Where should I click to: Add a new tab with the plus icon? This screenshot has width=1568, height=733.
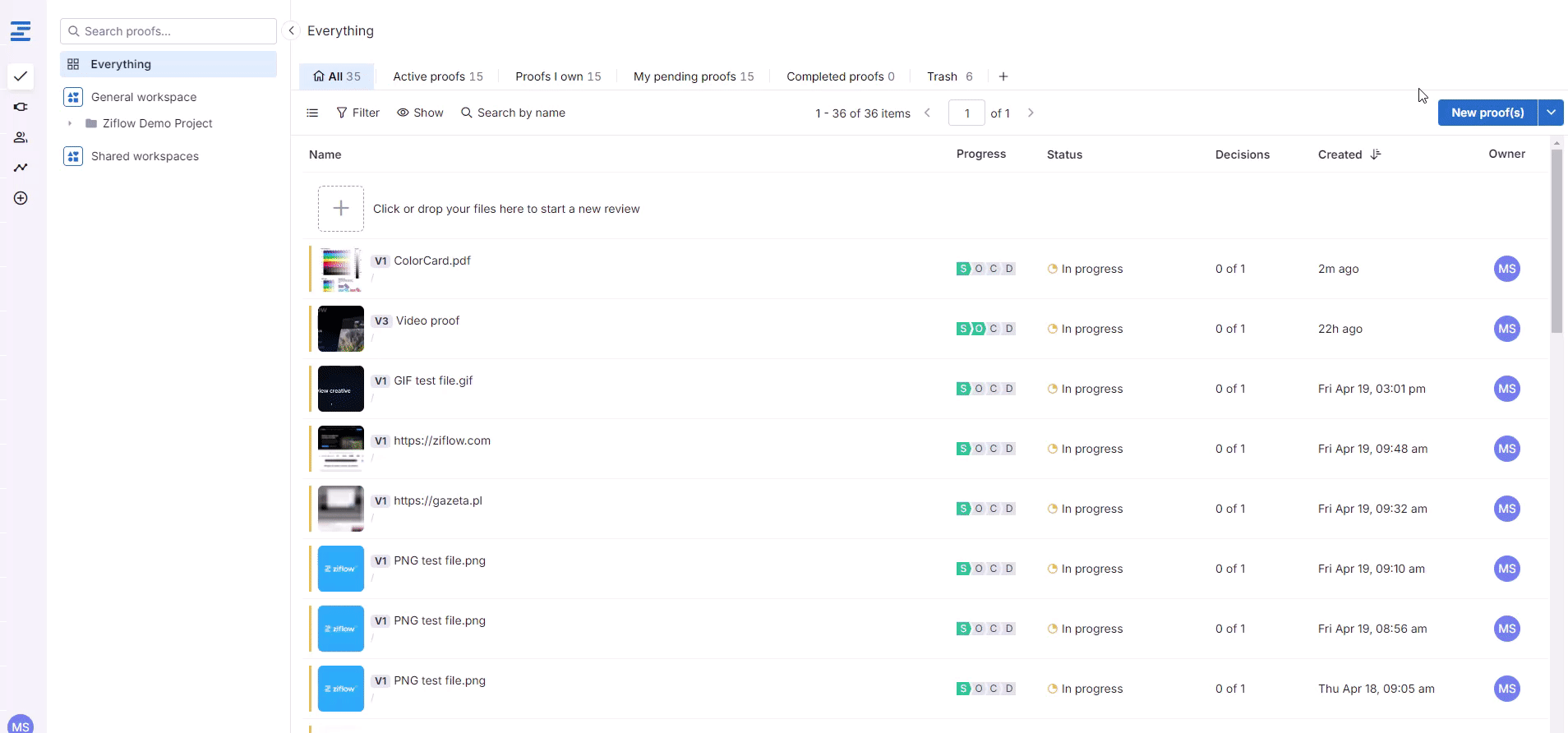coord(1003,76)
